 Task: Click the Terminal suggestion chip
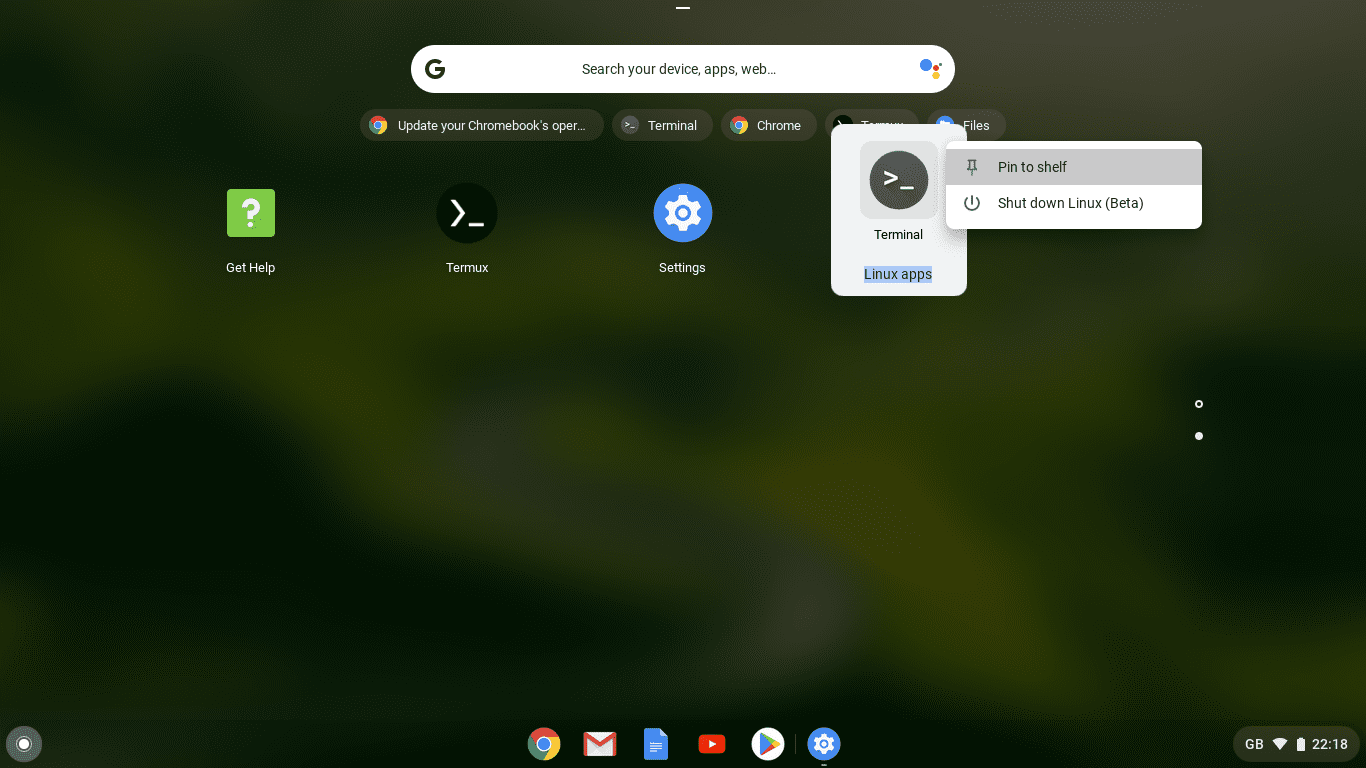(x=662, y=125)
